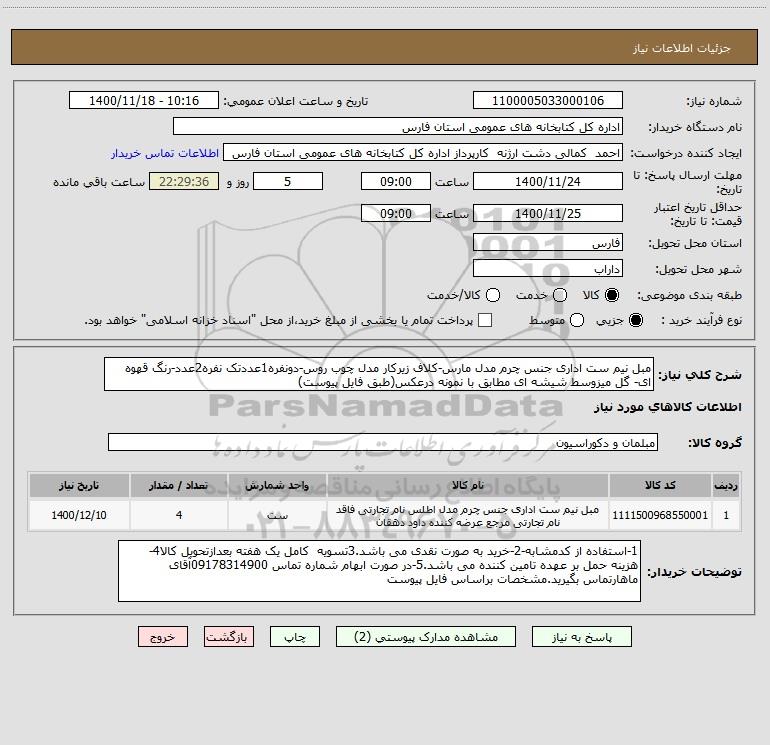This screenshot has width=770, height=745.
Task: Click the response deadline hour field, date 1400/11/24
Action: coord(396,182)
